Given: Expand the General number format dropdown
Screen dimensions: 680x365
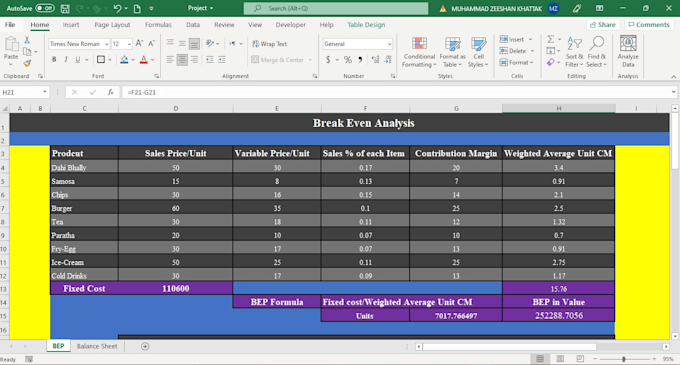Looking at the screenshot, I should 389,44.
